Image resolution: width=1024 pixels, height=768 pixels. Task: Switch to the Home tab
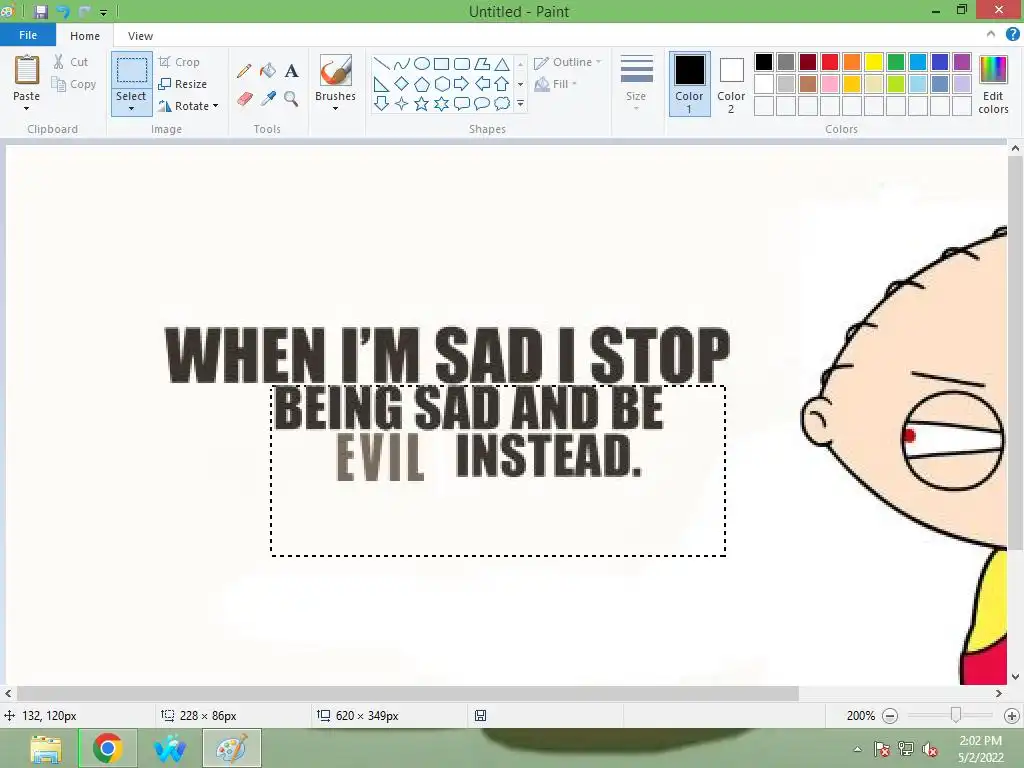pyautogui.click(x=85, y=36)
